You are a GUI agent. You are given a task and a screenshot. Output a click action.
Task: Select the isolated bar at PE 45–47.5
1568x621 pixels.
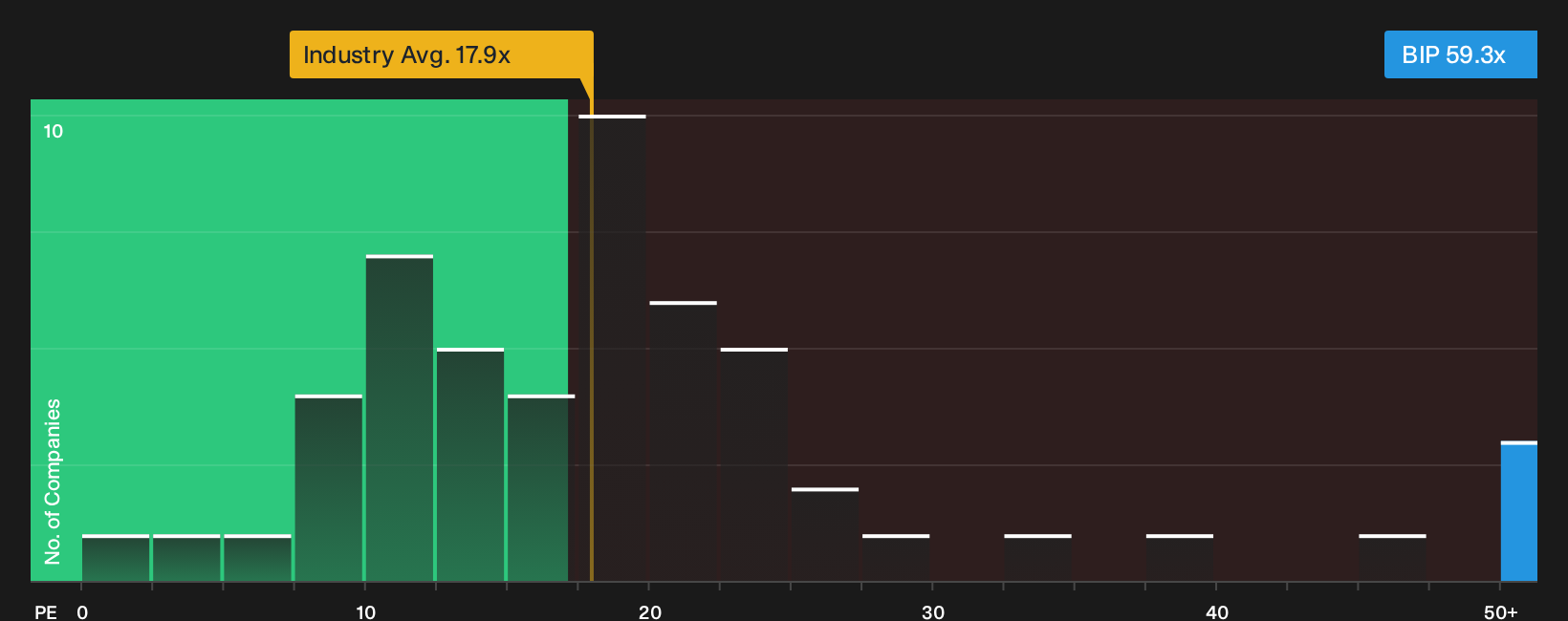tap(1392, 558)
